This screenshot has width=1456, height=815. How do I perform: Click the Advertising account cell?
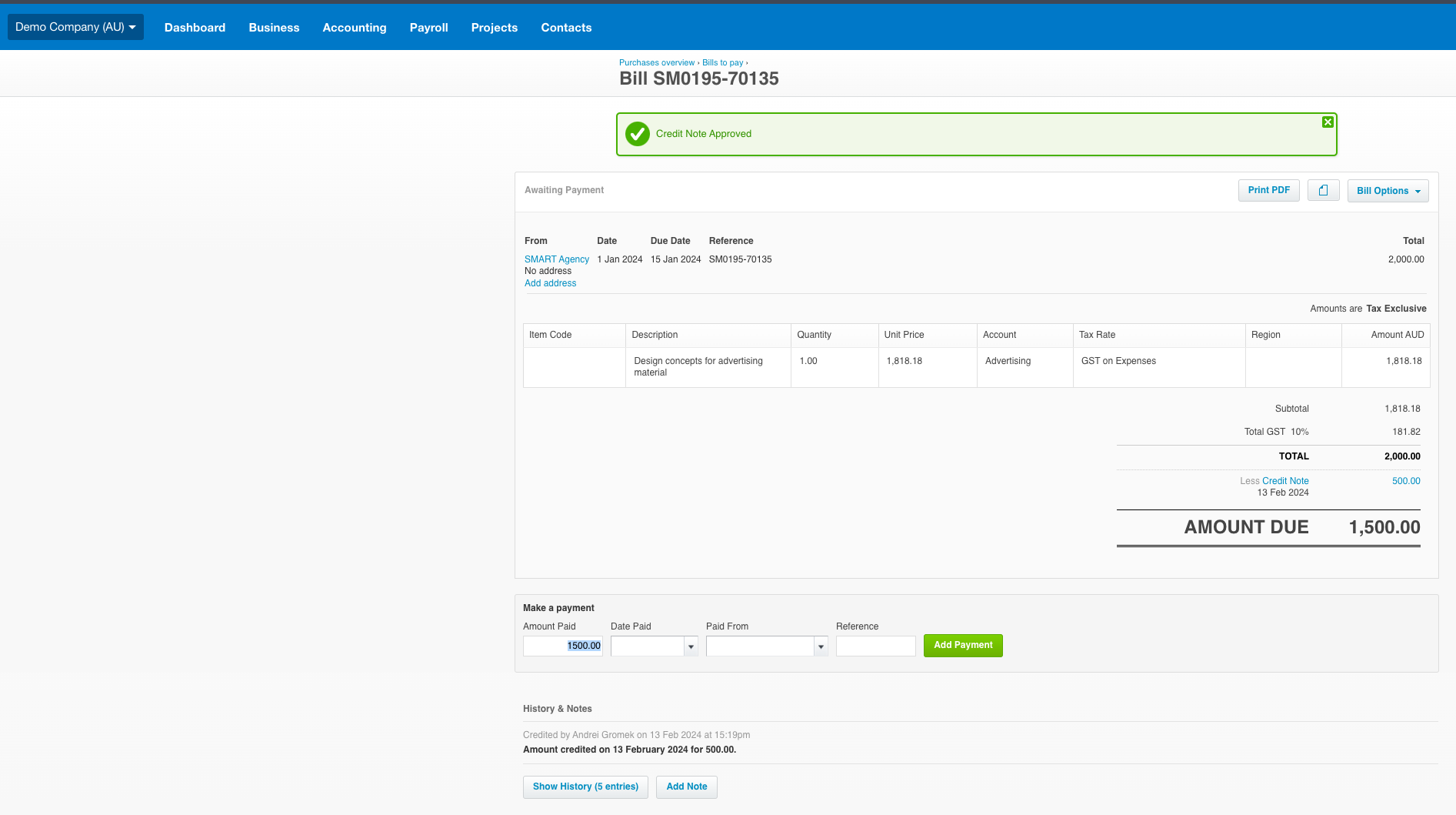pyautogui.click(x=1008, y=361)
